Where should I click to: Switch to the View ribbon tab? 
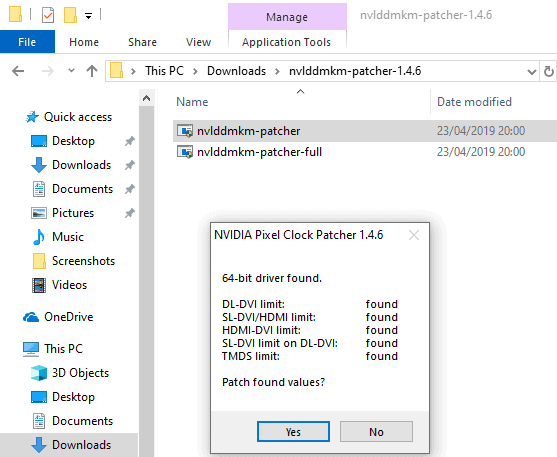pos(198,42)
